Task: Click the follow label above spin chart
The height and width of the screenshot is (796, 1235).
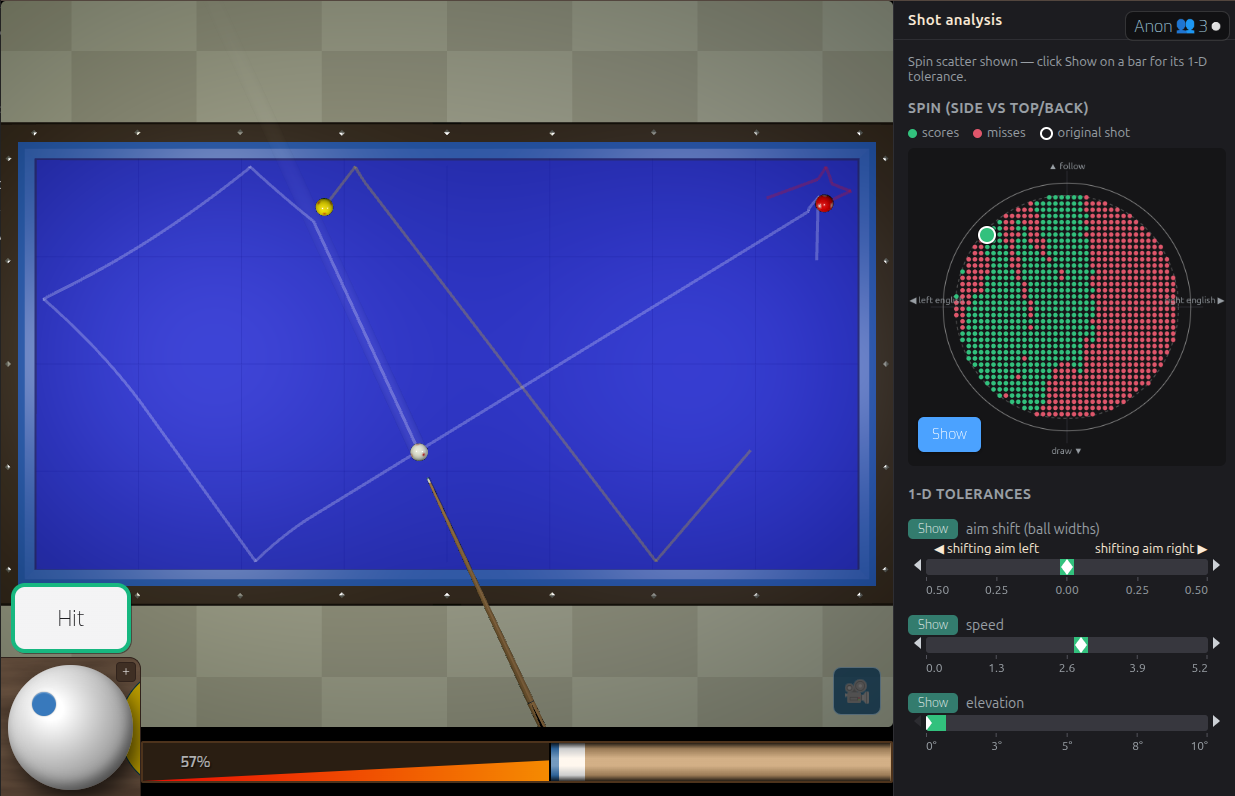Action: coord(1067,166)
